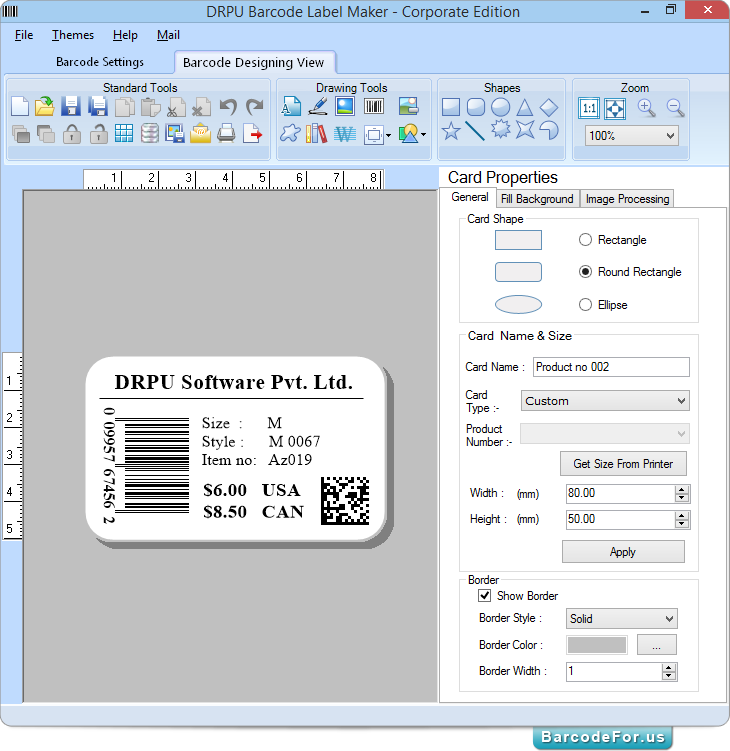
Task: Click the gray Border Color swatch
Action: click(597, 645)
